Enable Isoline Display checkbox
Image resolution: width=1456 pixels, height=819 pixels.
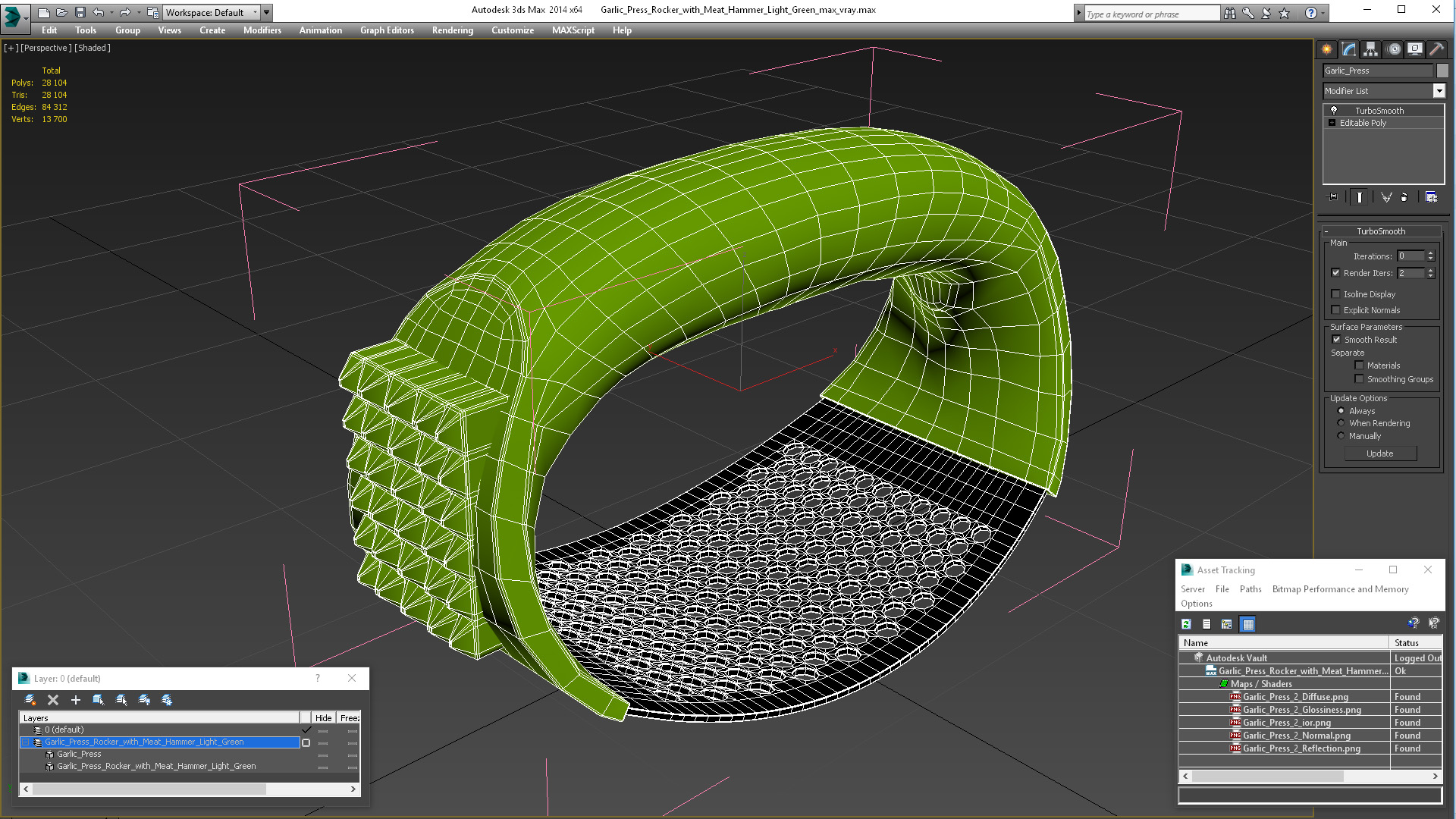[1336, 294]
